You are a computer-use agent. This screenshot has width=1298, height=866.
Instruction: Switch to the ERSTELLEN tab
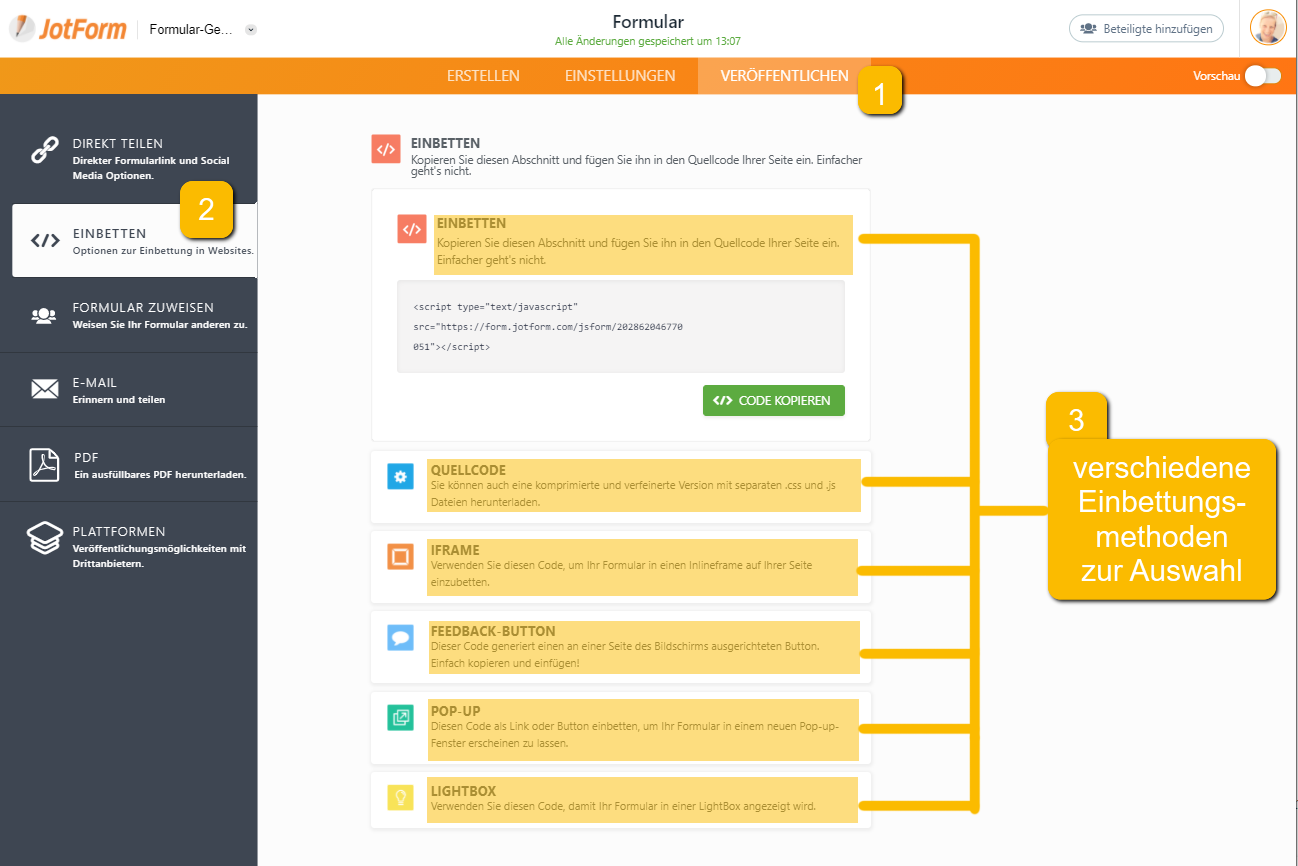tap(483, 76)
